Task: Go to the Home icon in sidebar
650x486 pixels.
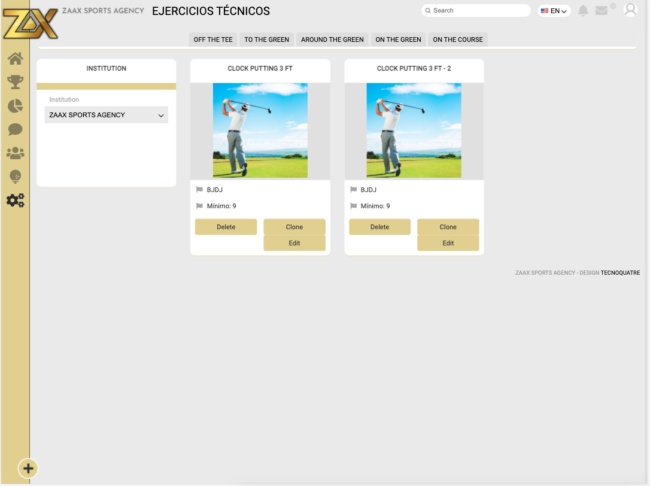Action: pyautogui.click(x=15, y=58)
